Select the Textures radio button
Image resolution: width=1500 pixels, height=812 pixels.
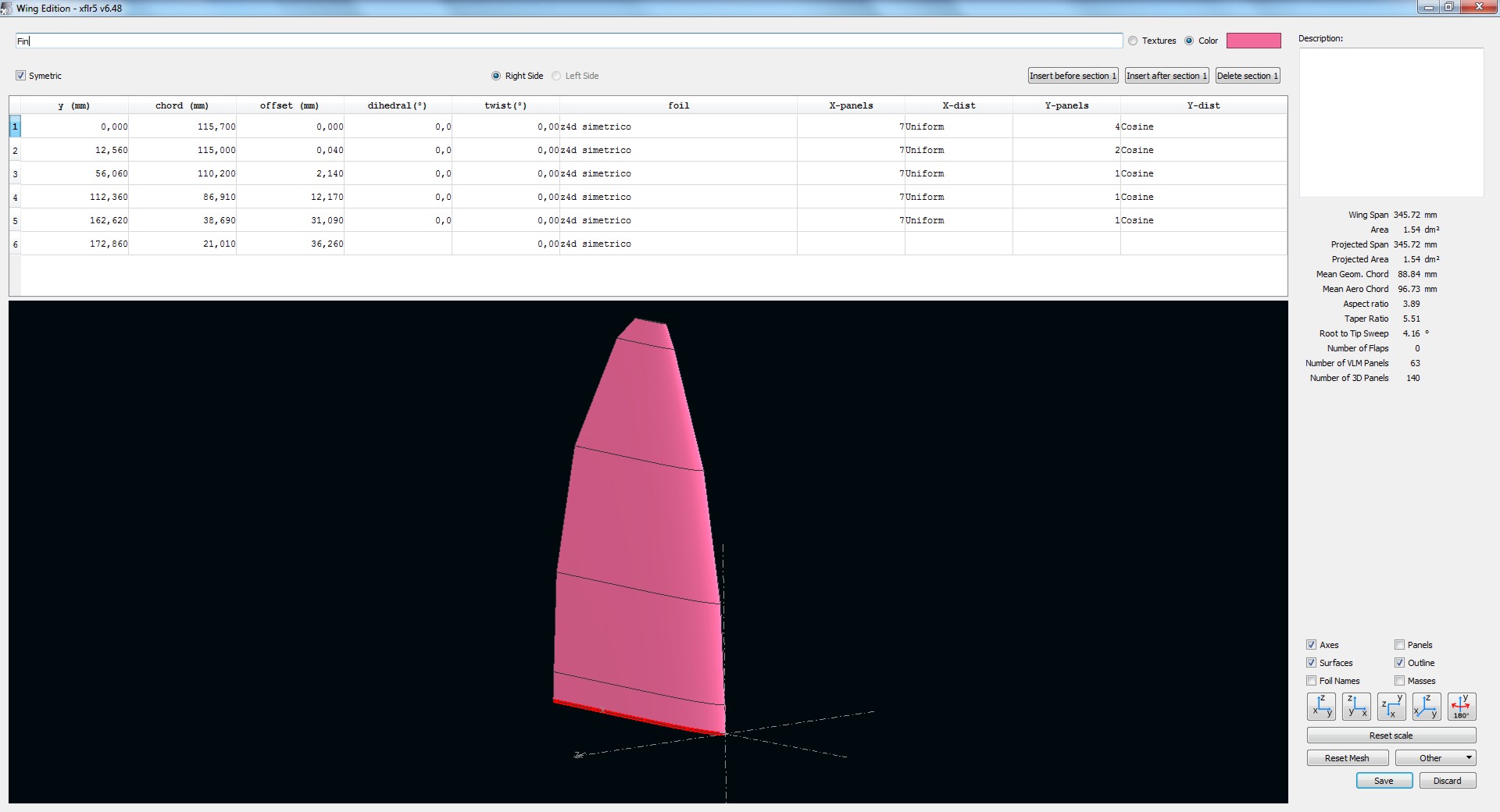pos(1133,41)
